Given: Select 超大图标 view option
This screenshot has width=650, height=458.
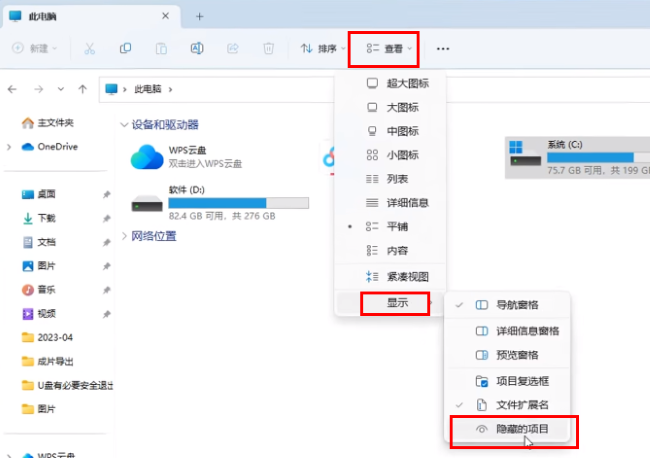Looking at the screenshot, I should pos(390,83).
